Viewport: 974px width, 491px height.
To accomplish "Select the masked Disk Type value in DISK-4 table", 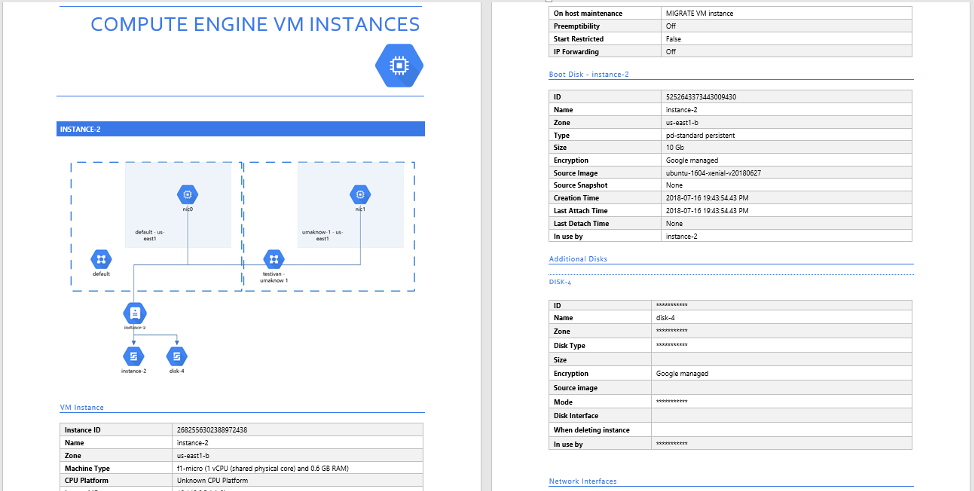I will [671, 345].
